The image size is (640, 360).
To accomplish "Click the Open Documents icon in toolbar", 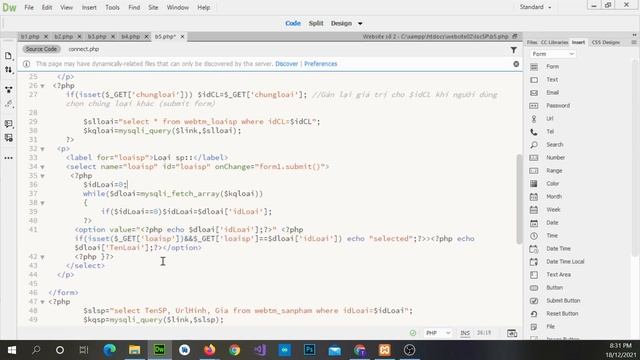I will tap(9, 56).
